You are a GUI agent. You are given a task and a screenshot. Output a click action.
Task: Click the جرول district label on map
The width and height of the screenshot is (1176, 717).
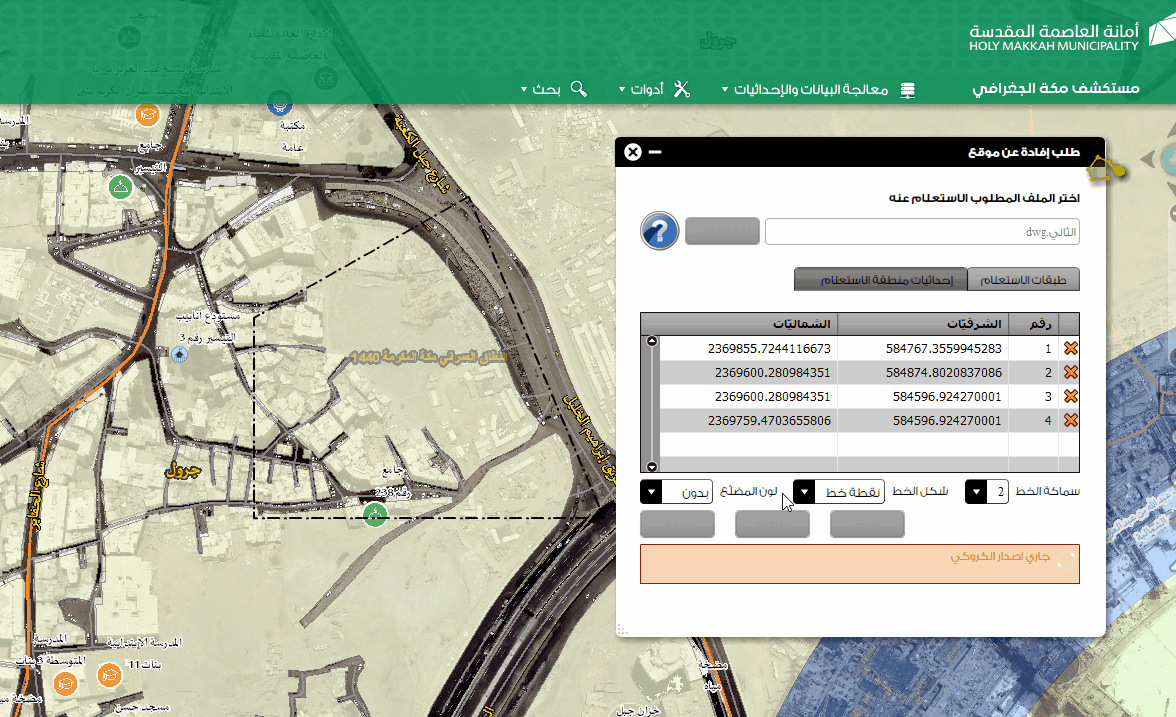(x=183, y=470)
